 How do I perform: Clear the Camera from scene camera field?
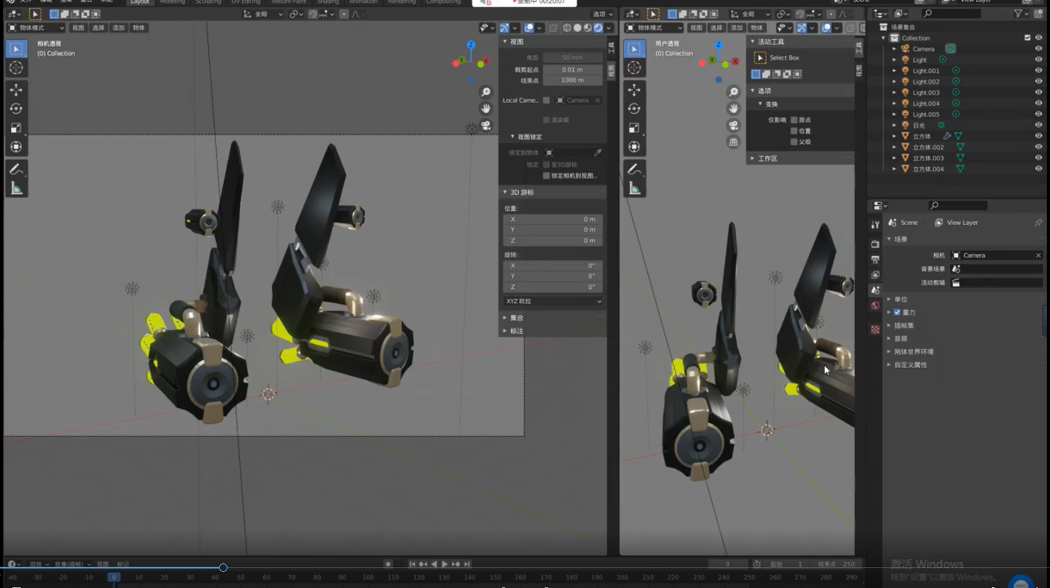(x=1038, y=255)
